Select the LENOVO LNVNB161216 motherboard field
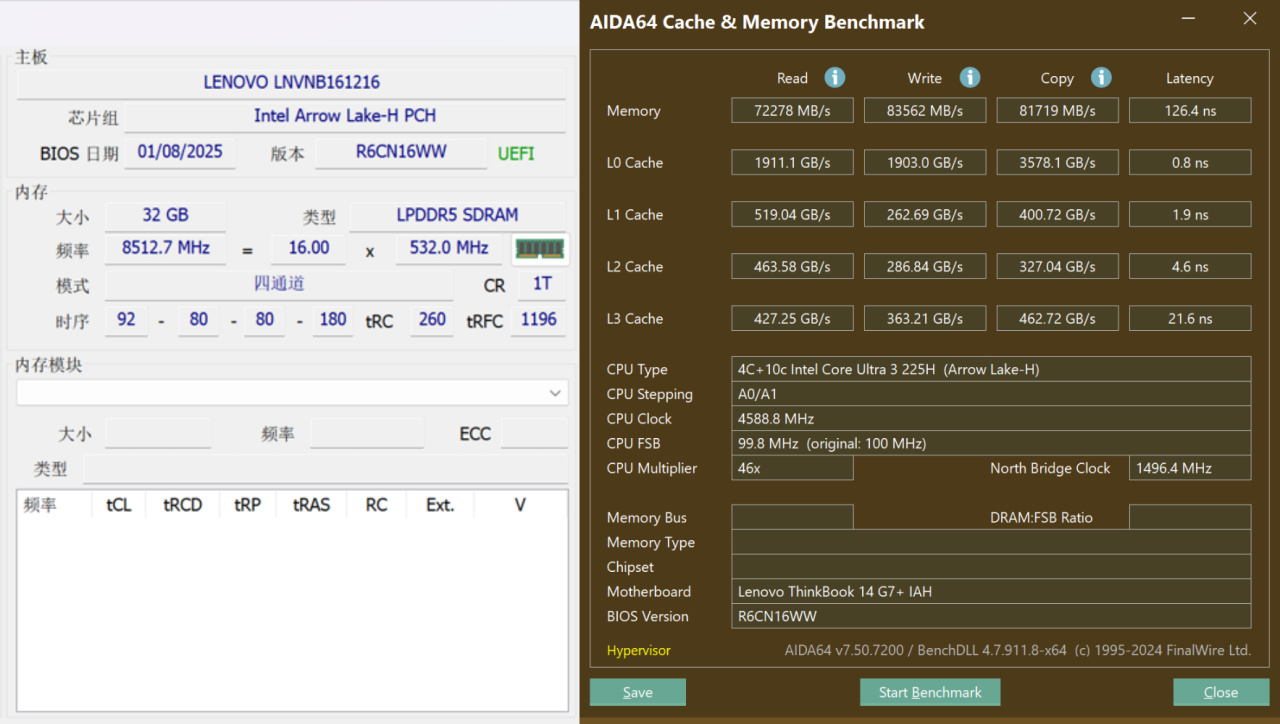The width and height of the screenshot is (1280, 724). coord(291,83)
